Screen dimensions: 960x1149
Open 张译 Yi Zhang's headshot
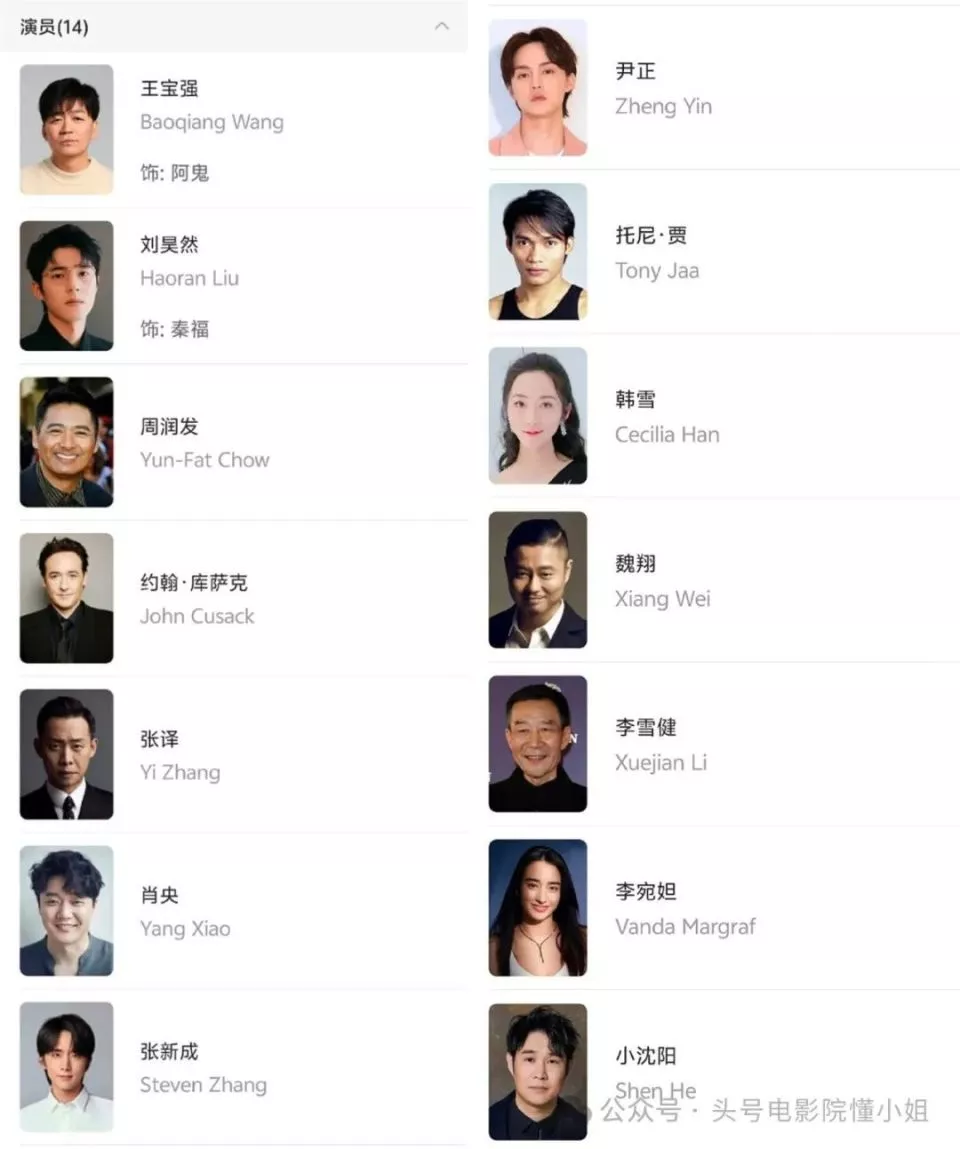click(x=67, y=754)
